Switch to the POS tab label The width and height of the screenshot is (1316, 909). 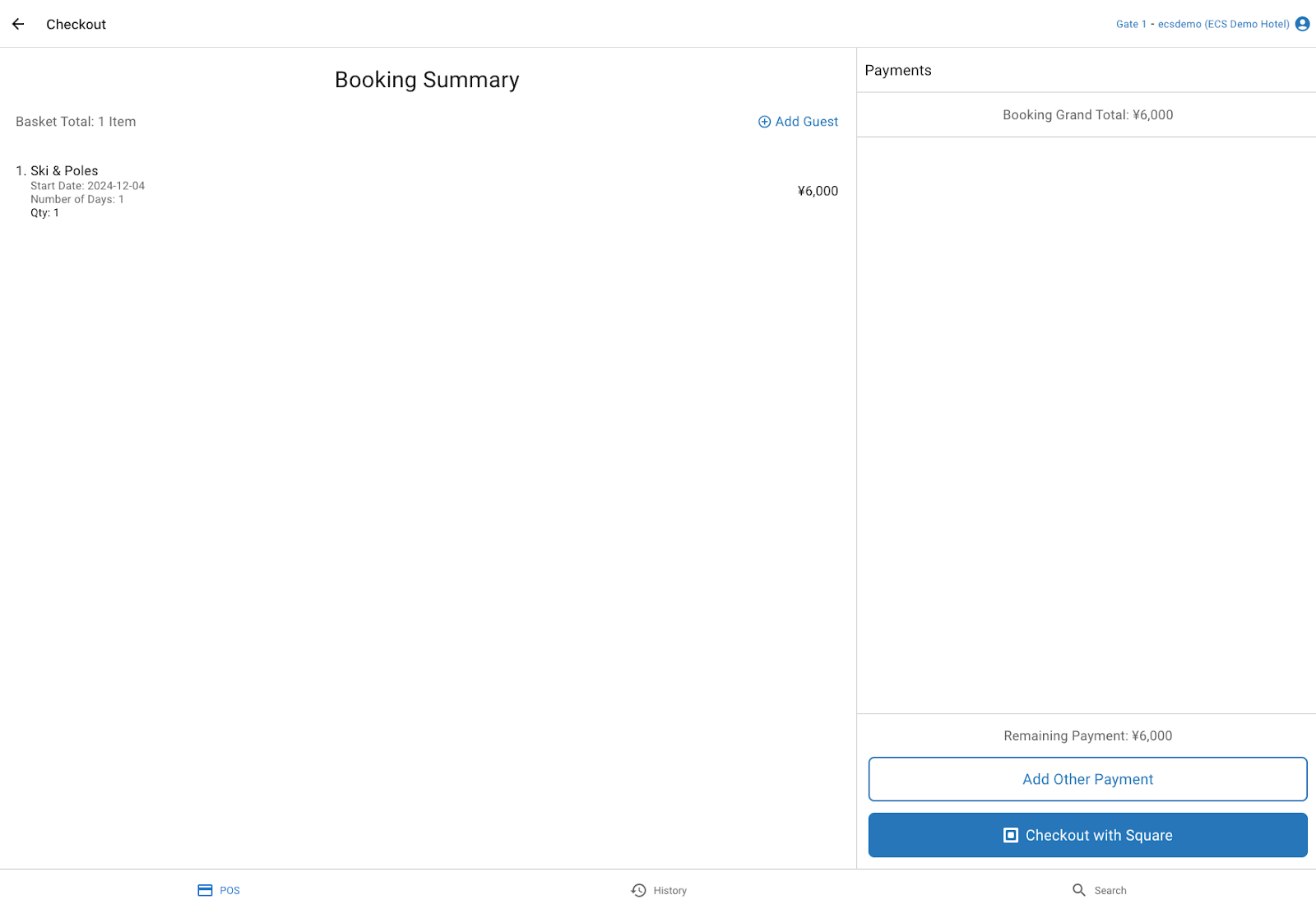[229, 891]
